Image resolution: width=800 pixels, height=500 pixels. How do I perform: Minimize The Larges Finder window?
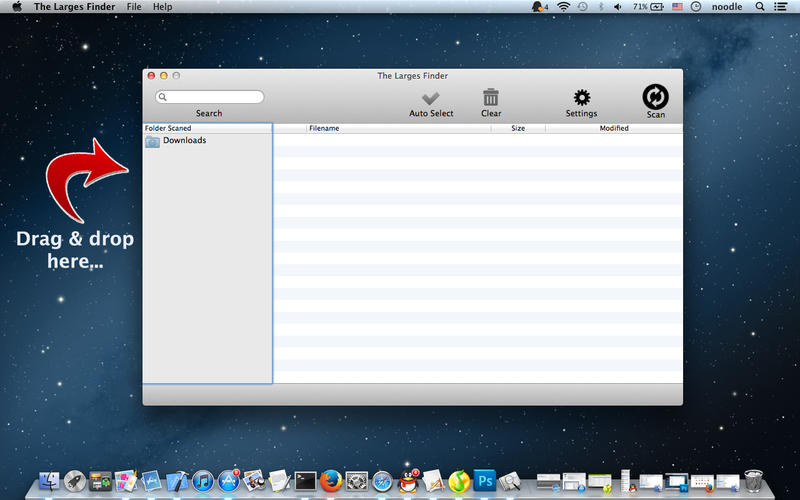[164, 76]
